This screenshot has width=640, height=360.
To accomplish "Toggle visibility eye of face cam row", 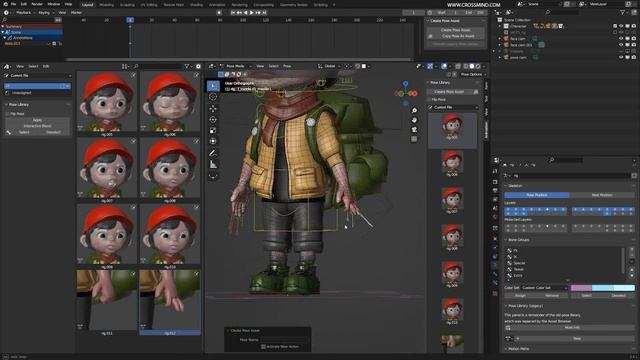I will click(621, 39).
